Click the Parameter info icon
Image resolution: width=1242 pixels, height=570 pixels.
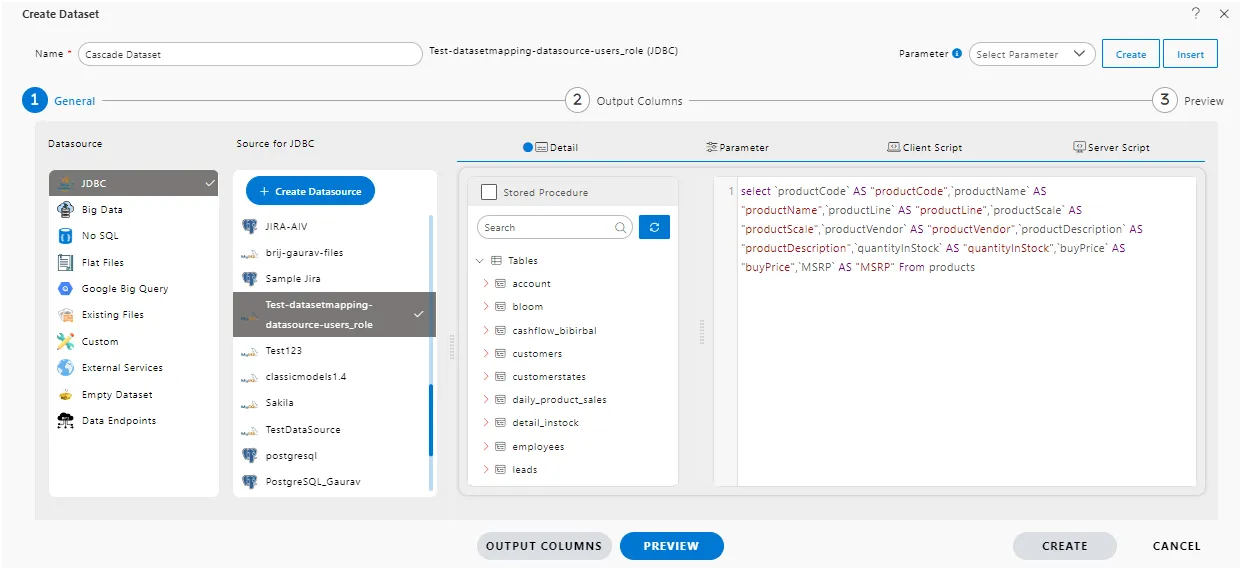click(958, 53)
